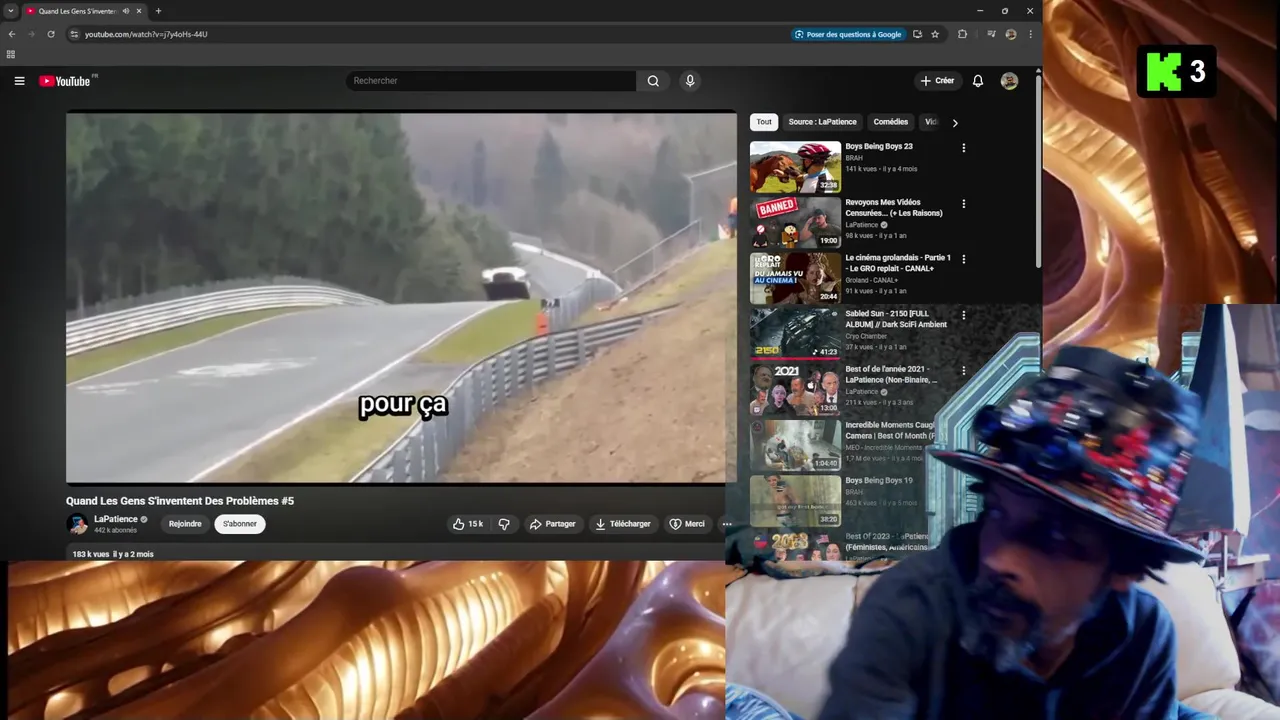View site information icon in address bar
This screenshot has width=1280, height=720.
[x=74, y=34]
